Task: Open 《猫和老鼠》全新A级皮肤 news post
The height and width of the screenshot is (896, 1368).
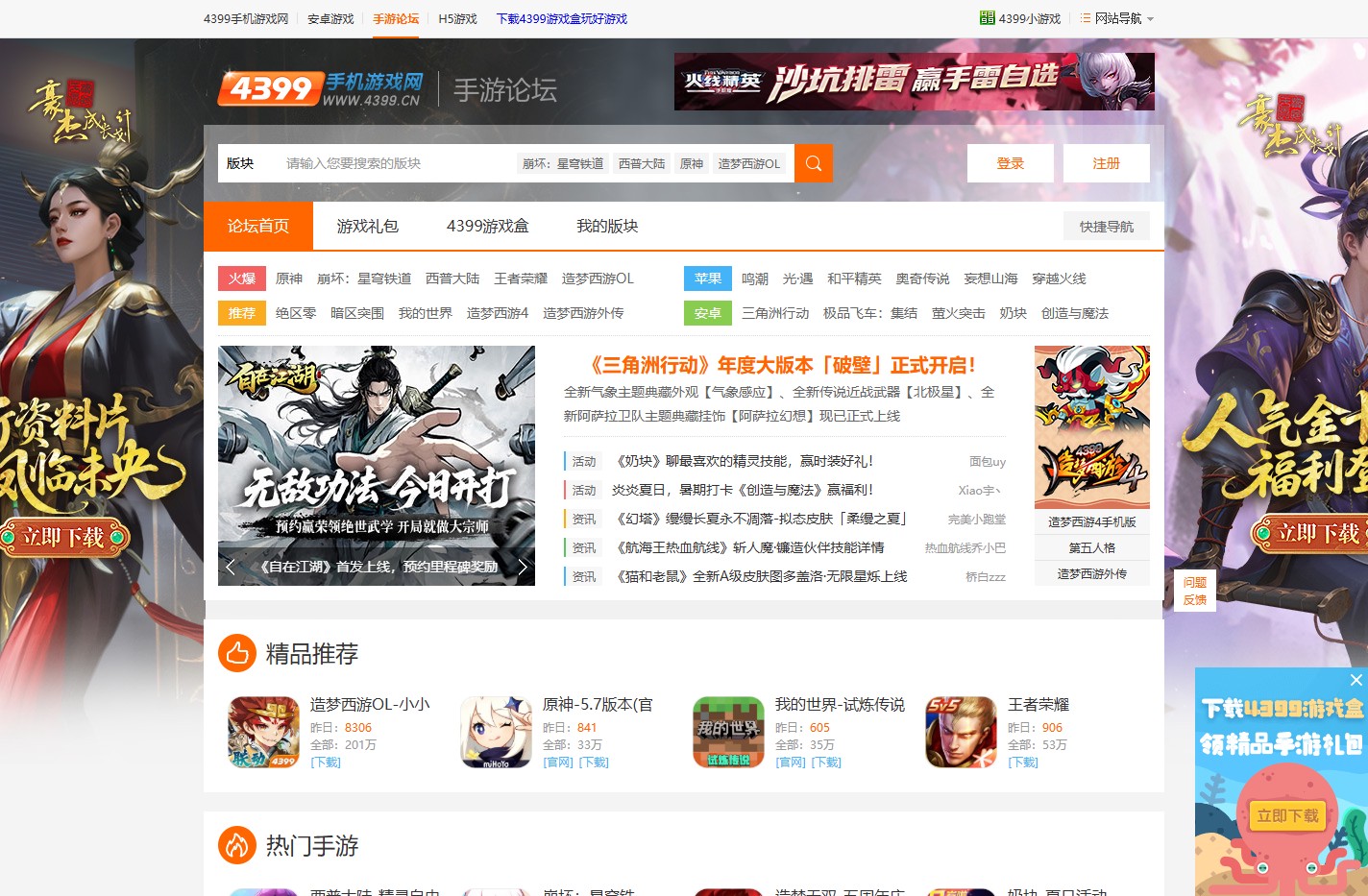Action: coord(759,576)
